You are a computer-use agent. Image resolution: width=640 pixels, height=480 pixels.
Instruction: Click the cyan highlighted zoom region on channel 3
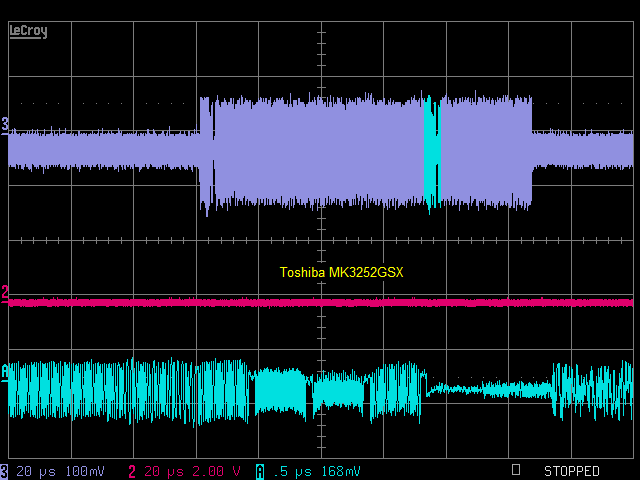click(432, 153)
